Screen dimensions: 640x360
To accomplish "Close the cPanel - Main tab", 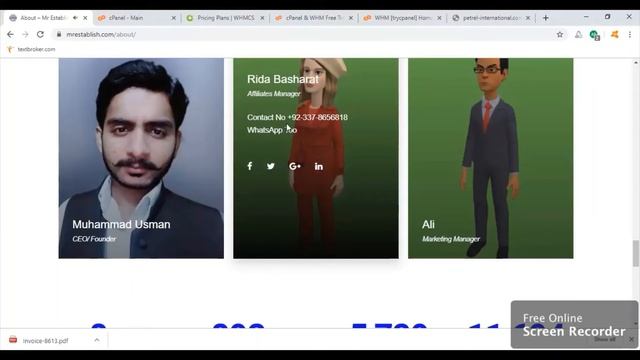I will click(x=173, y=18).
